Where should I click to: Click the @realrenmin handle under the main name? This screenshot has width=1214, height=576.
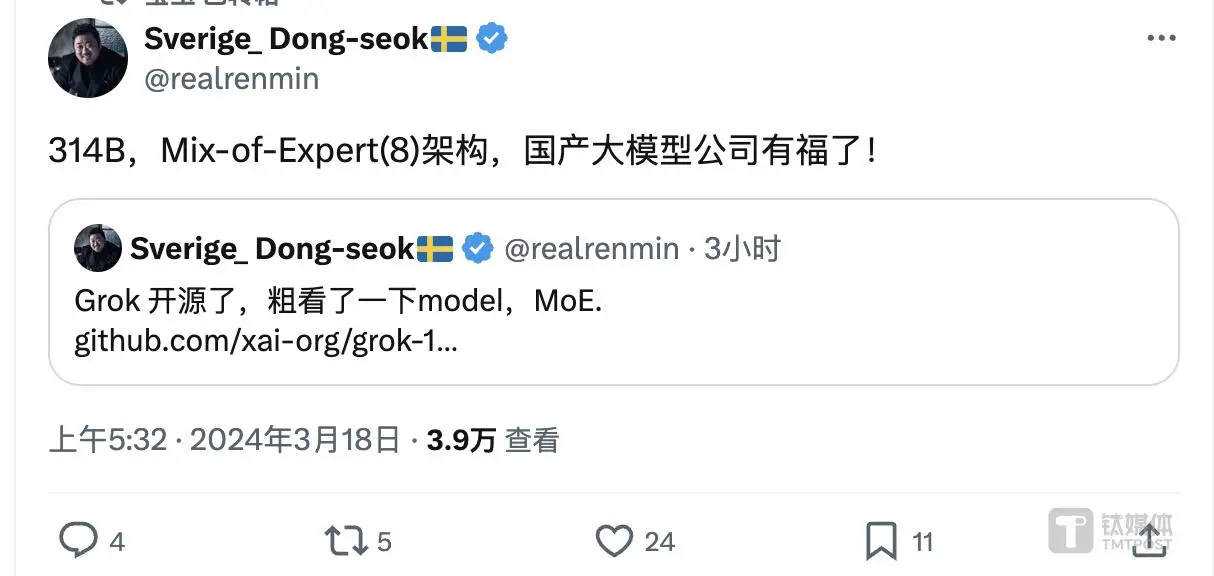[231, 80]
